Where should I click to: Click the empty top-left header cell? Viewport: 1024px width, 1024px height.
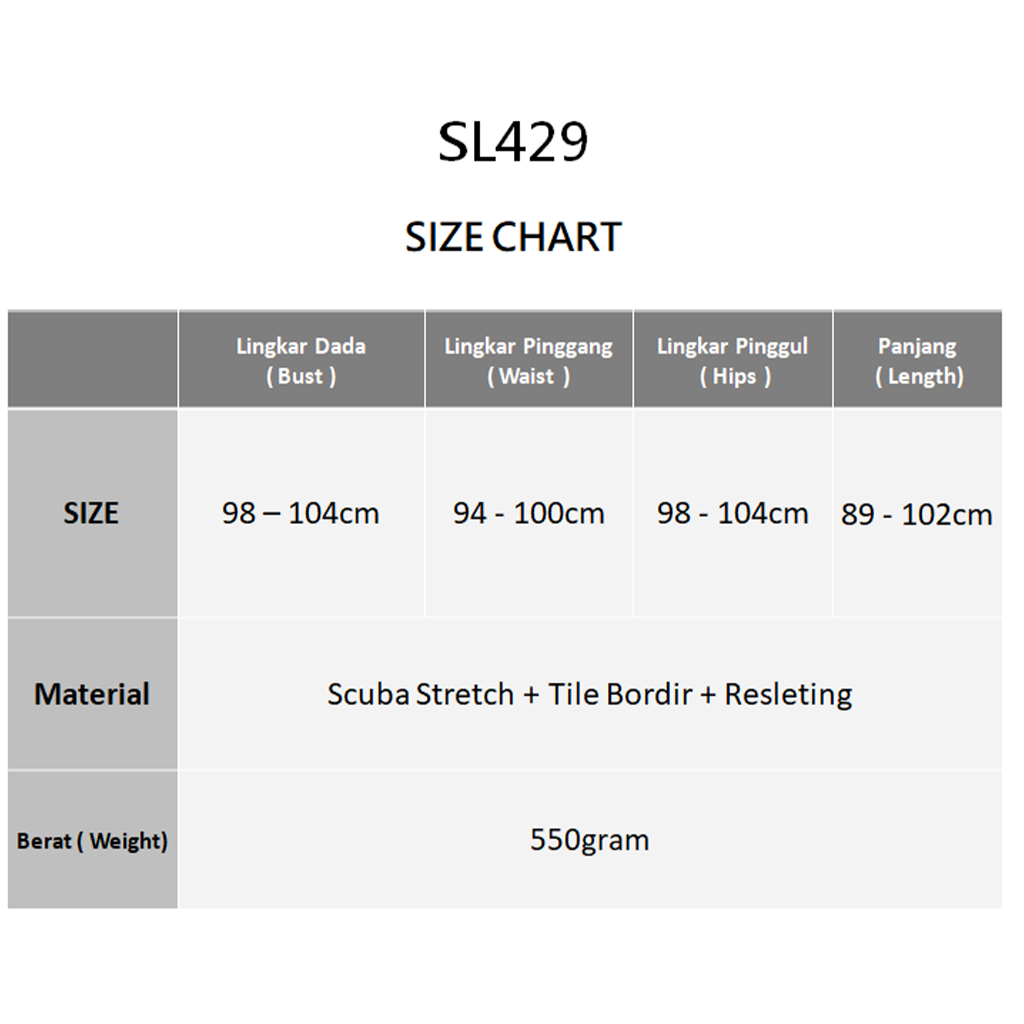(x=92, y=360)
